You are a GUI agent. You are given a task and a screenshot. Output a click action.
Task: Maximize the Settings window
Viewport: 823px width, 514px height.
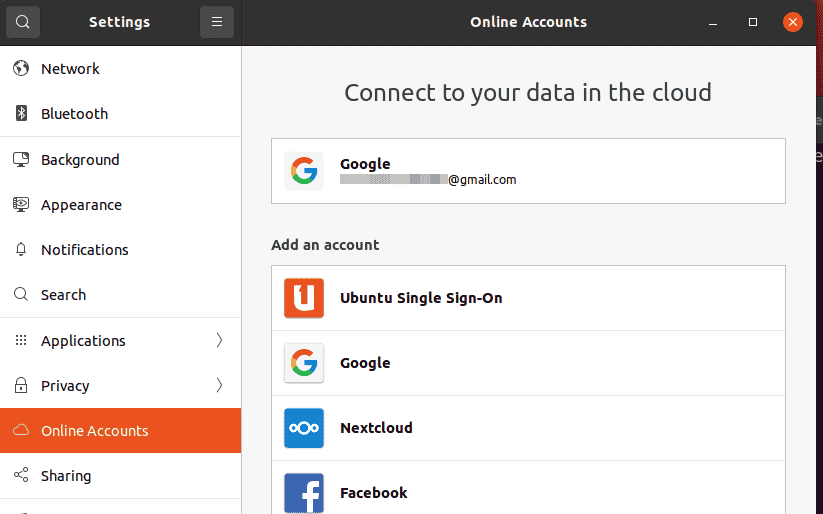coord(753,22)
